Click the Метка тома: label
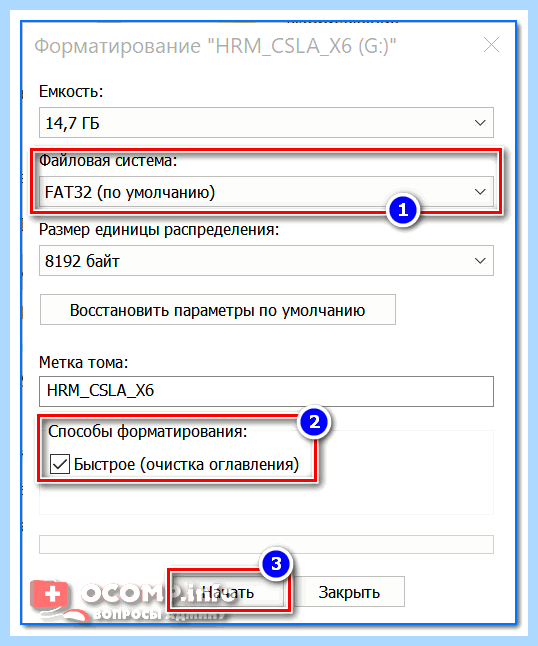The image size is (538, 646). (84, 363)
